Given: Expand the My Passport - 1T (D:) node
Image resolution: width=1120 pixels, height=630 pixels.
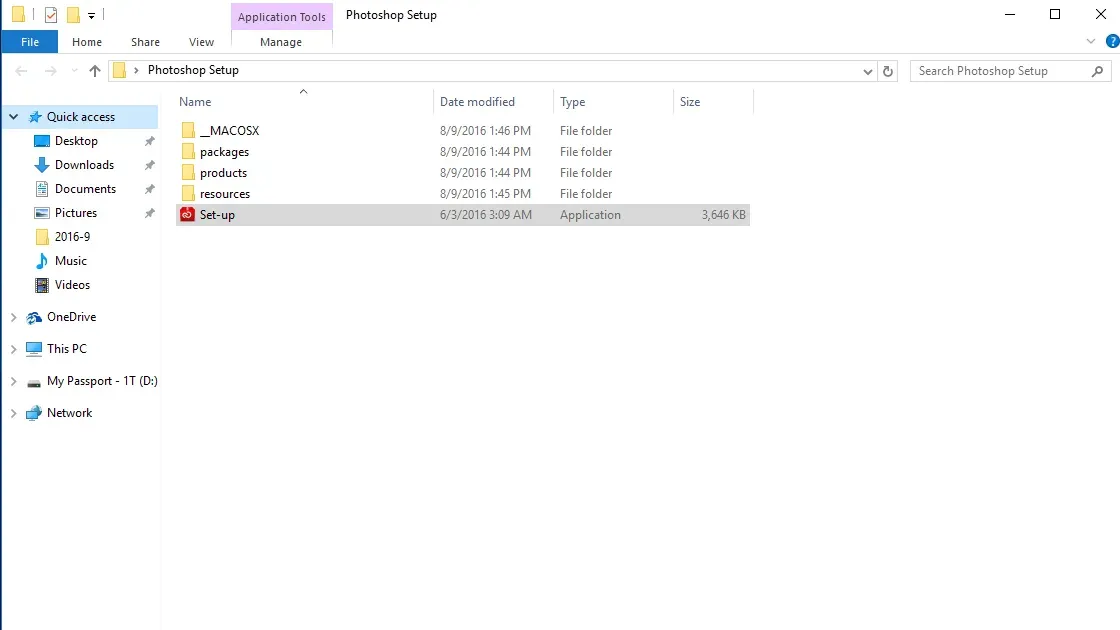Looking at the screenshot, I should (x=14, y=381).
